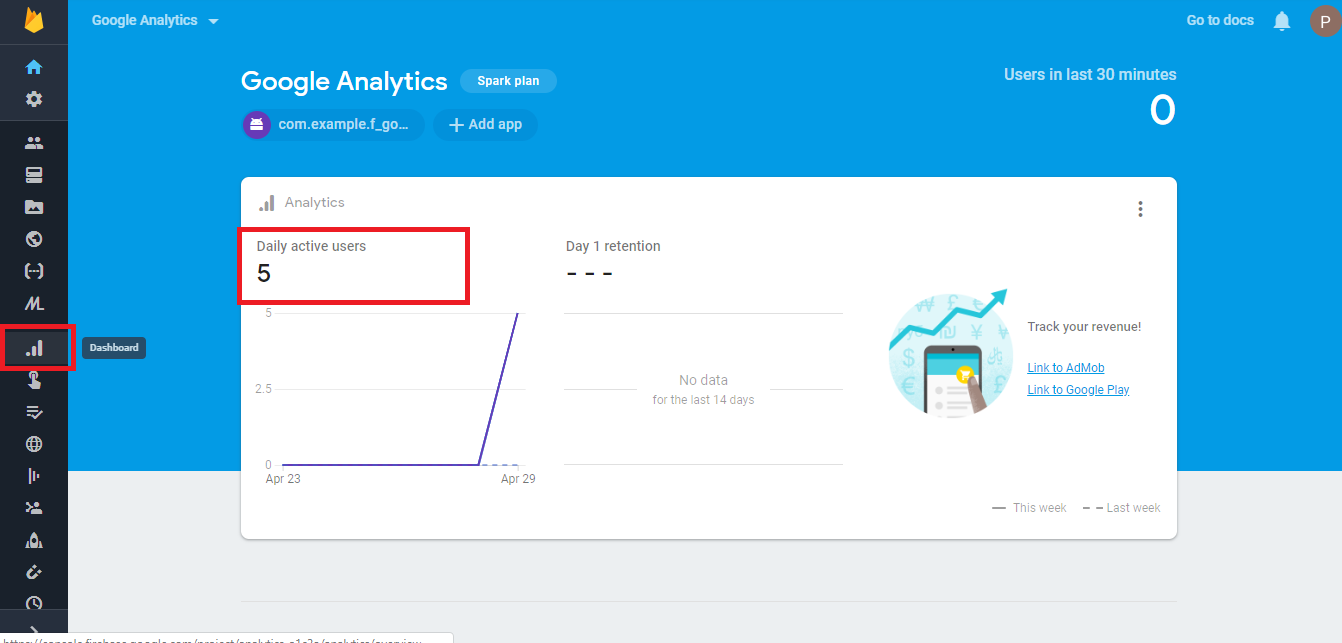
Task: Click the Day 1 retention label
Action: (613, 246)
